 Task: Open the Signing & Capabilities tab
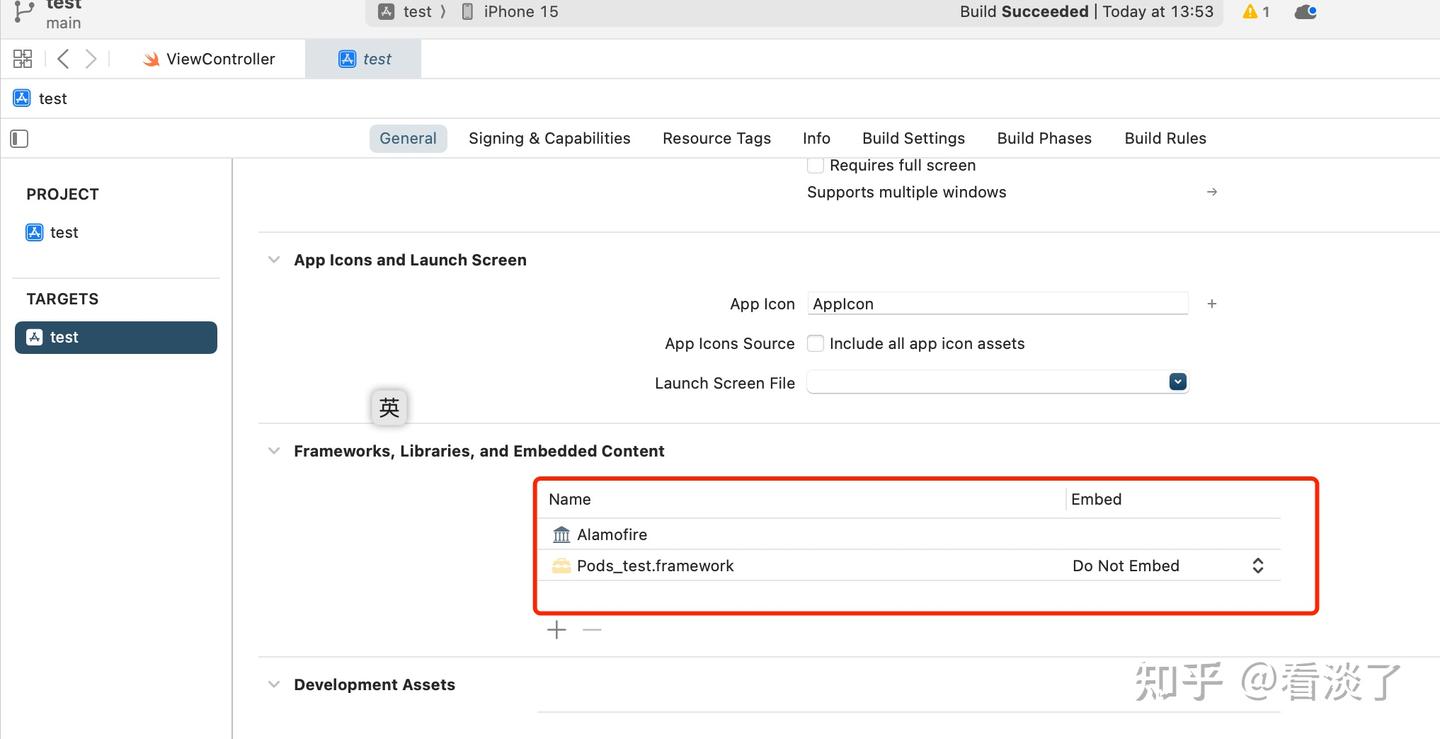[549, 138]
